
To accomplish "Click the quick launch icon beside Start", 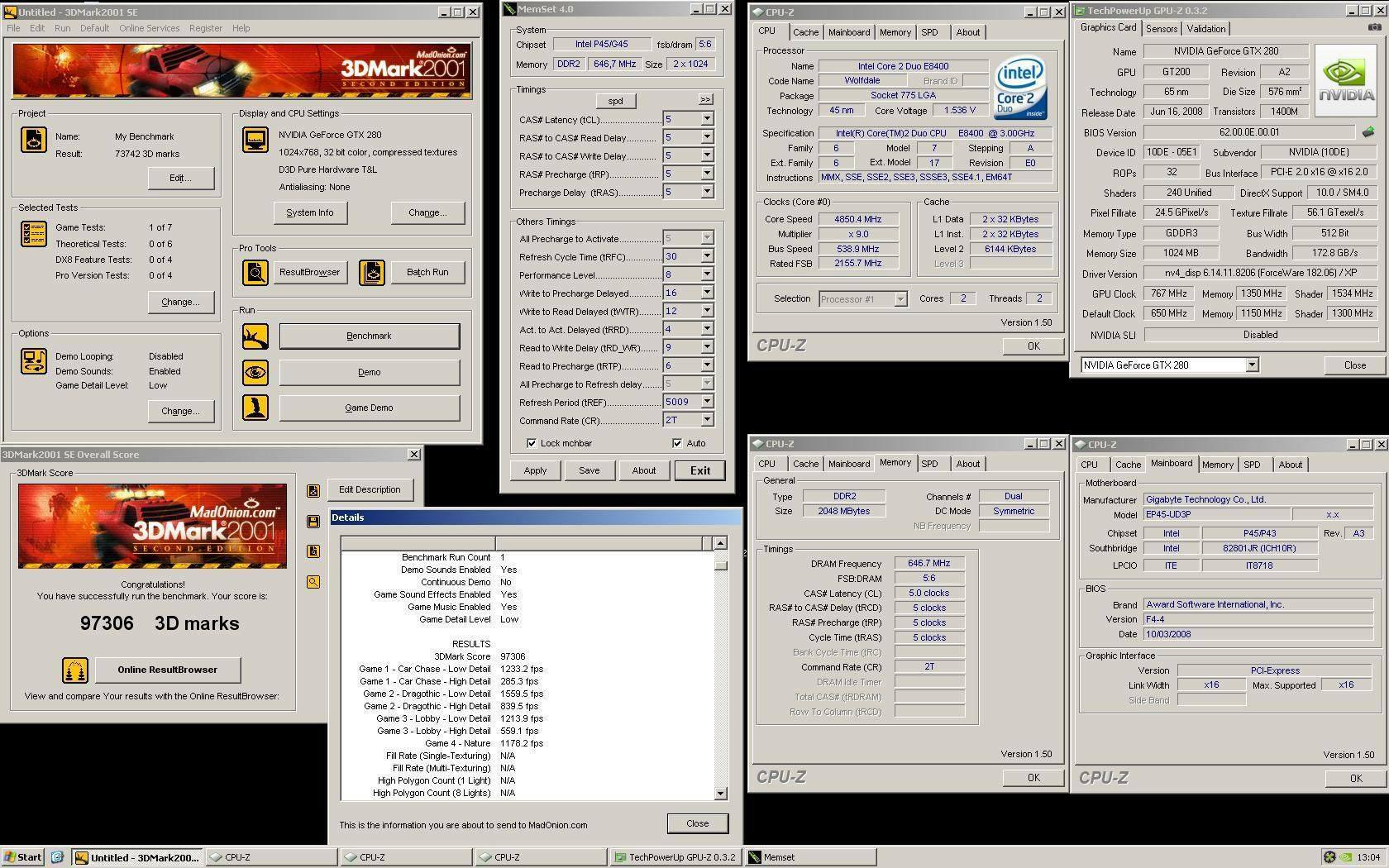I will click(x=57, y=857).
